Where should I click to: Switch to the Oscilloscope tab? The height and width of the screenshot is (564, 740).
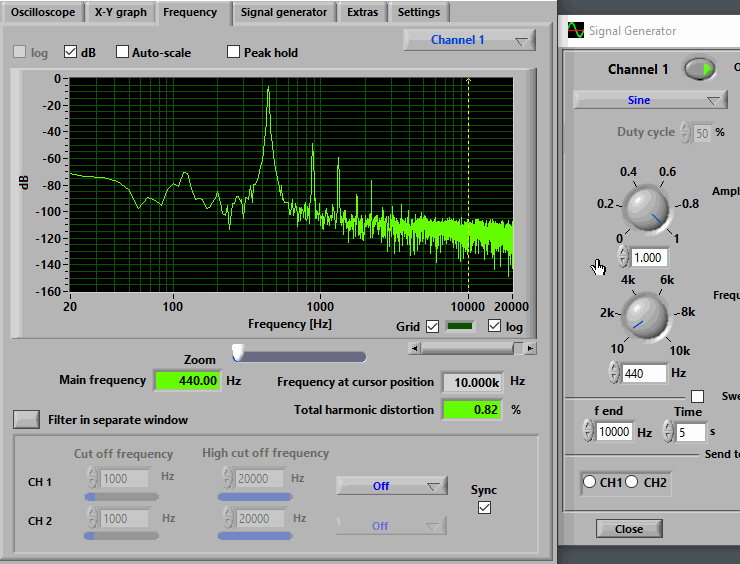point(43,12)
